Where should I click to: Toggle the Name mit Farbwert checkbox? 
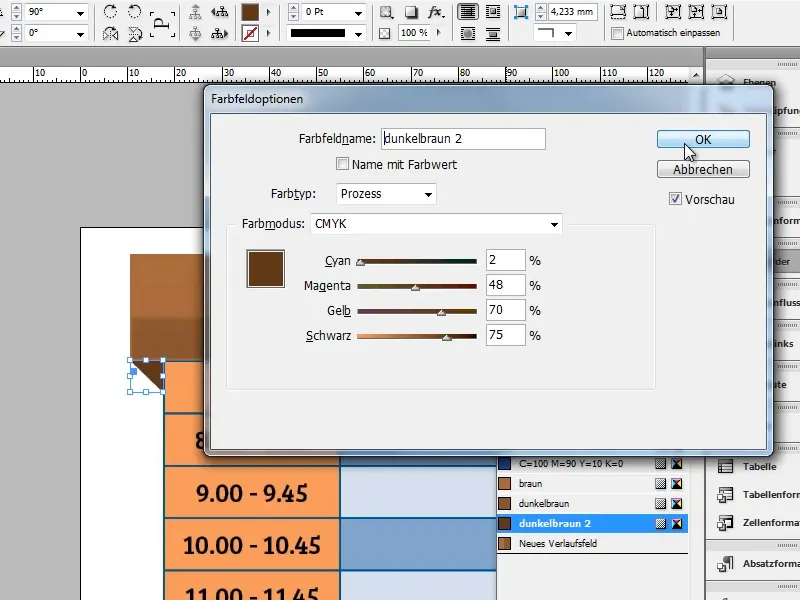point(342,164)
